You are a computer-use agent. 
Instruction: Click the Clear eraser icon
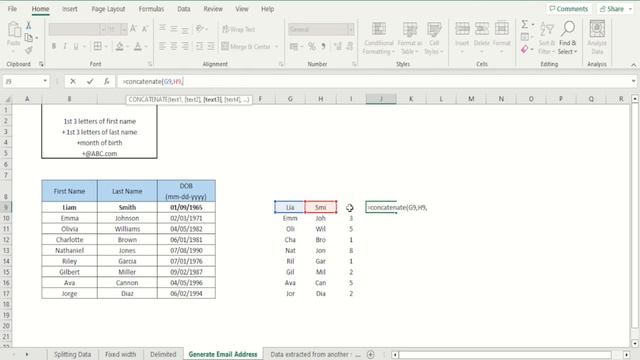[x=524, y=49]
